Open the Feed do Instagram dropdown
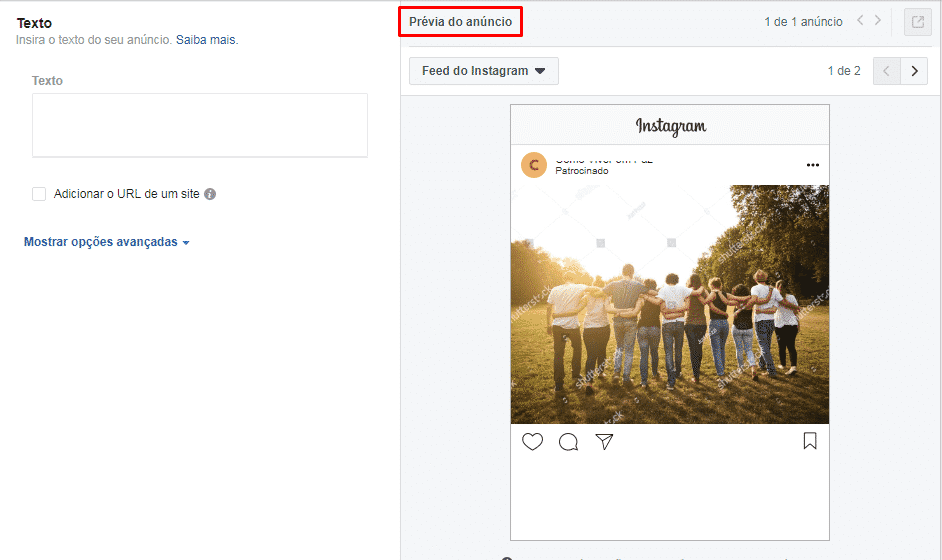The image size is (942, 560). 484,71
